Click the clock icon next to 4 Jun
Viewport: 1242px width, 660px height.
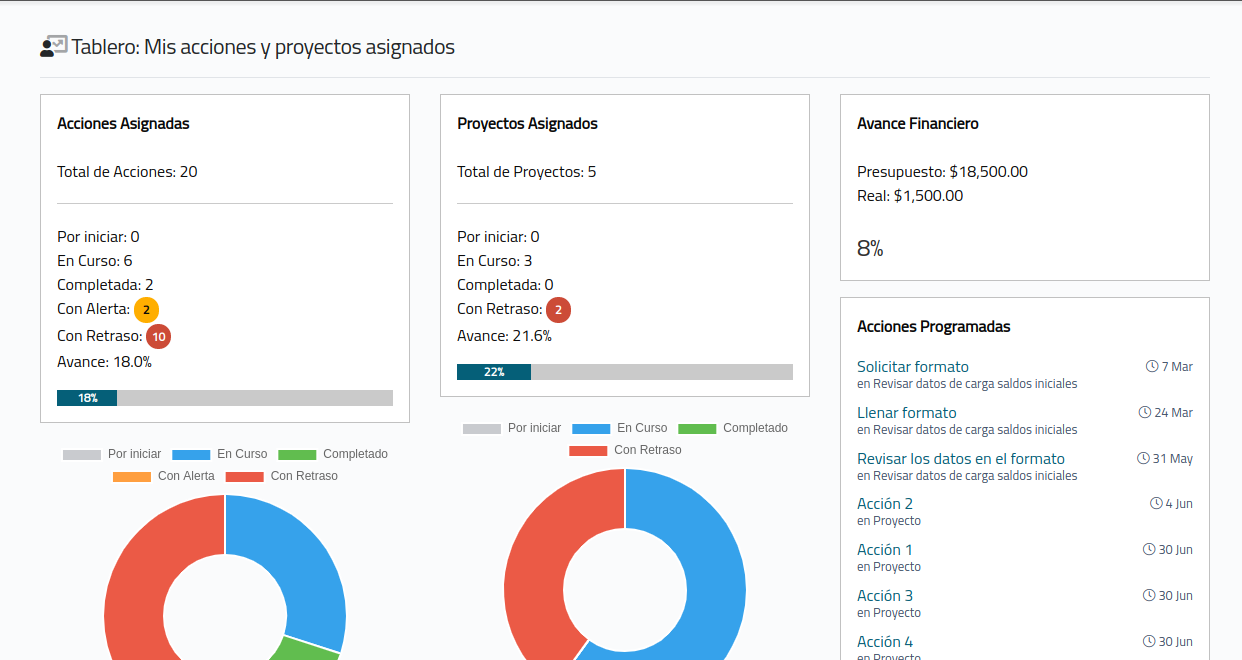point(1156,504)
